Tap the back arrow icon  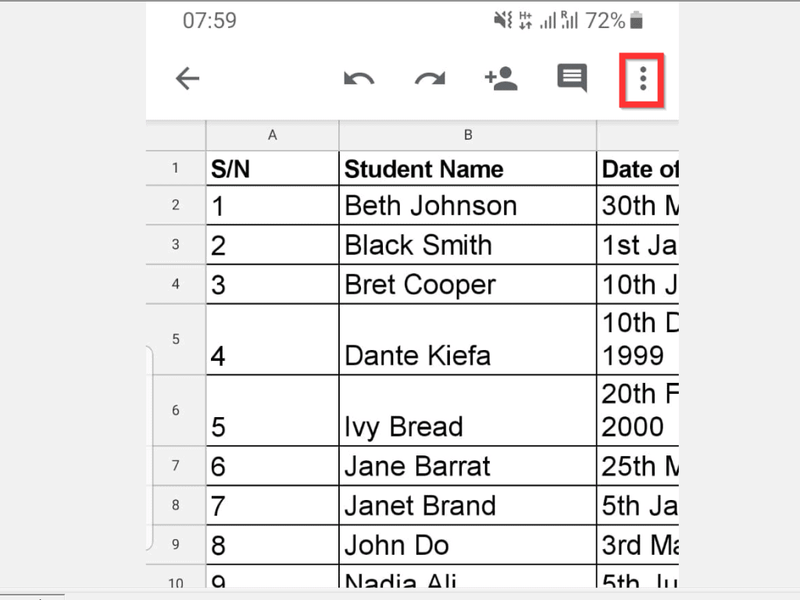point(187,79)
